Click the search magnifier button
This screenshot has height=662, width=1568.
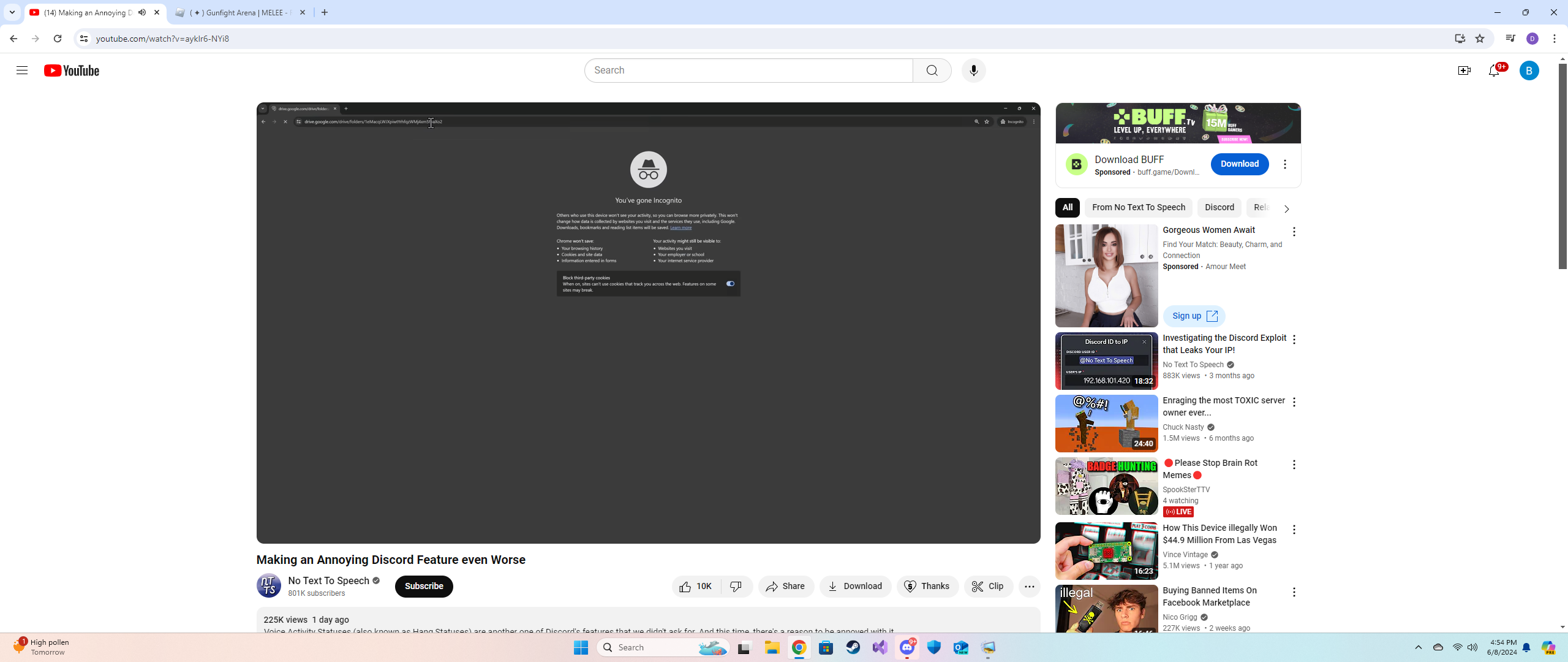pos(932,70)
